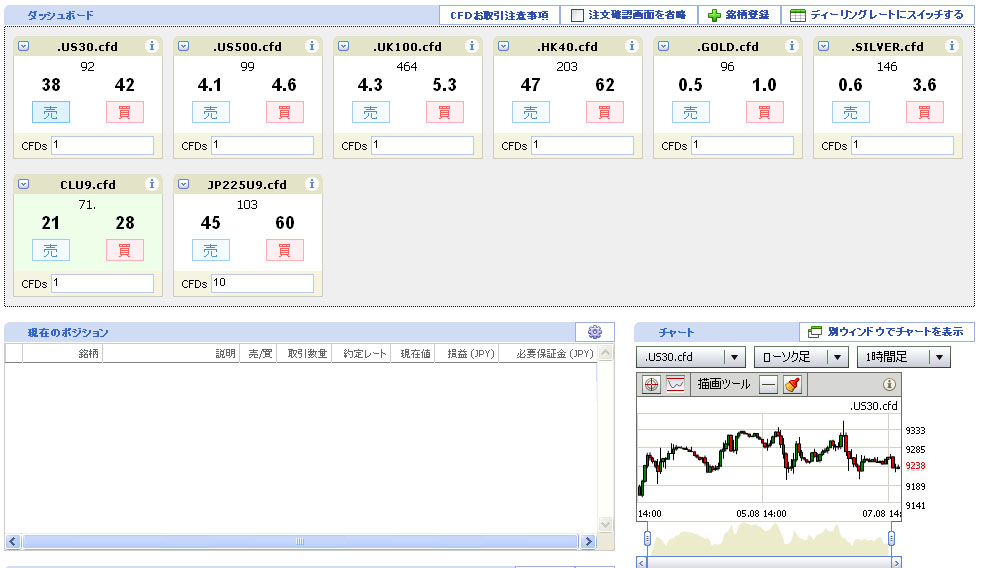Select the horizontal line drawing tool

(768, 385)
